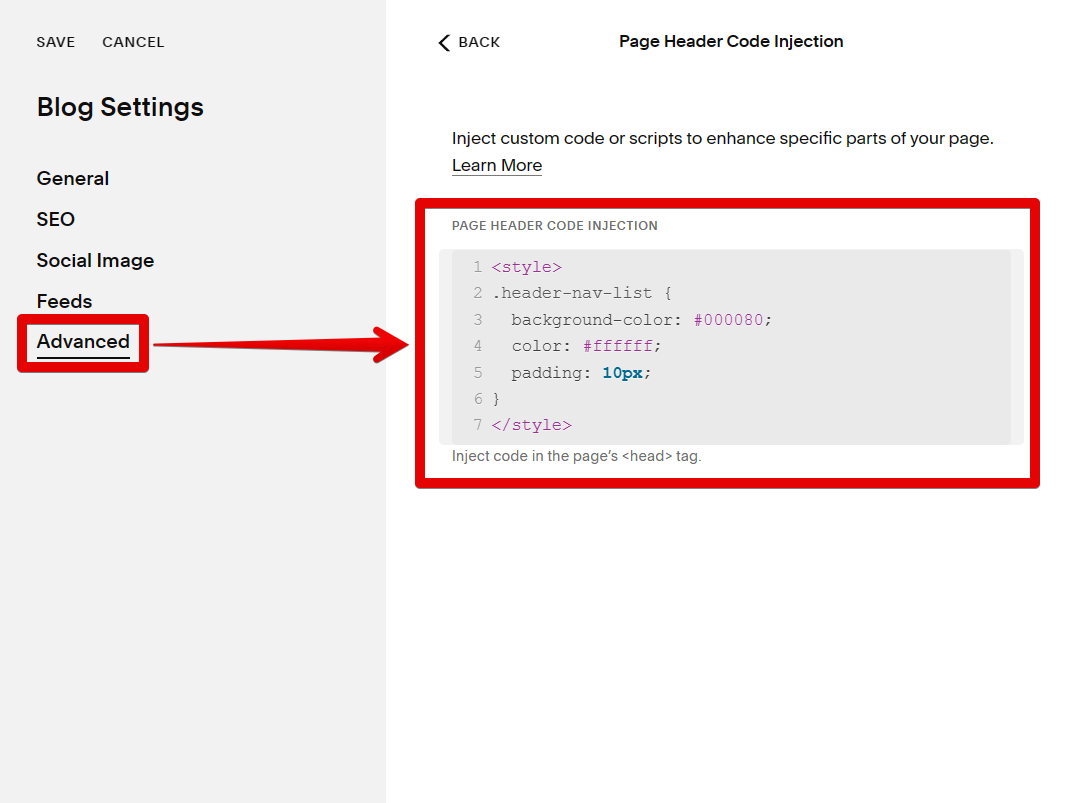Viewport: 1072px width, 803px height.
Task: Click the back chevron arrow icon
Action: point(444,42)
